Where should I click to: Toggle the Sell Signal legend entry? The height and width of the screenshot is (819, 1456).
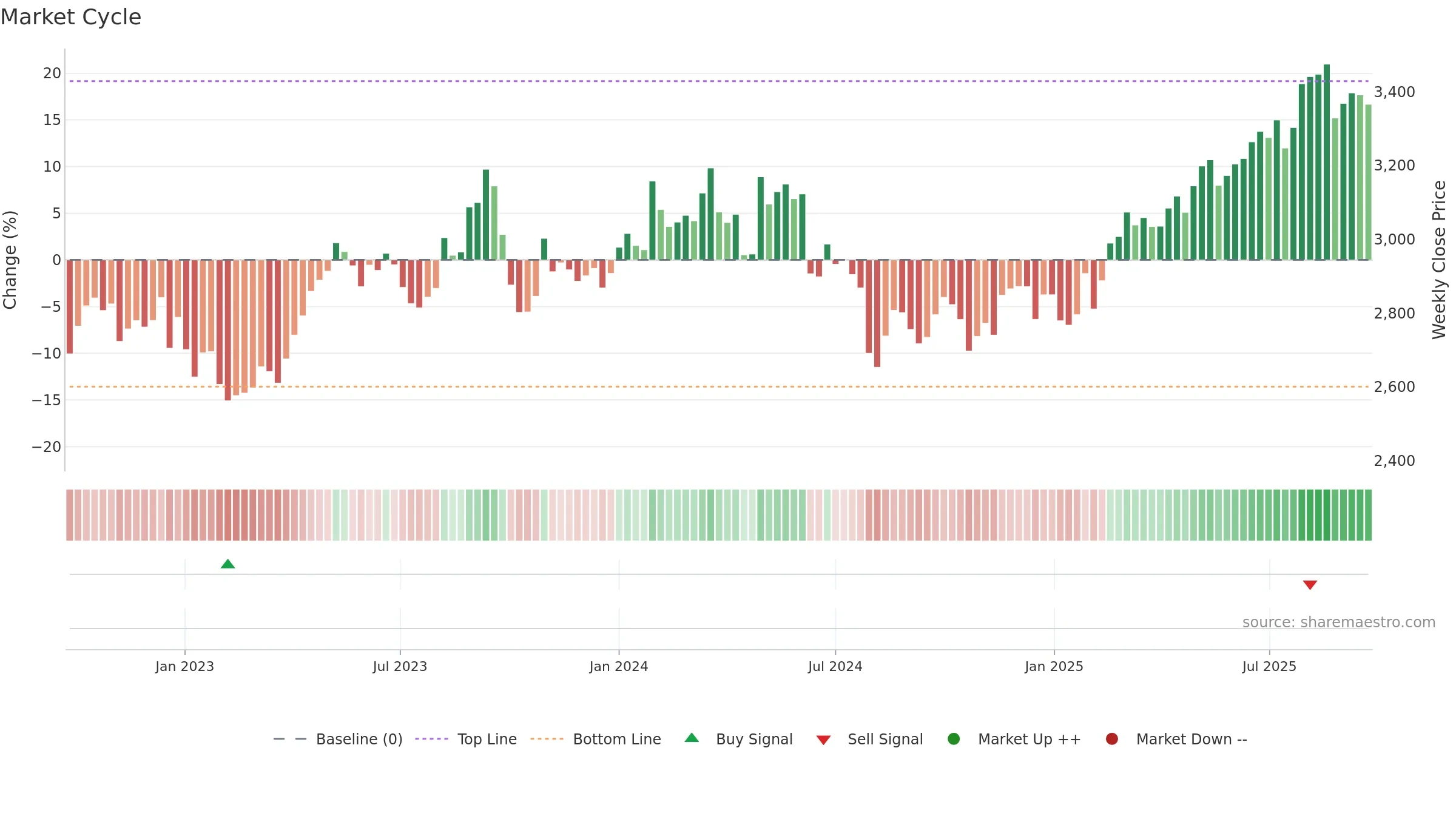coord(869,740)
